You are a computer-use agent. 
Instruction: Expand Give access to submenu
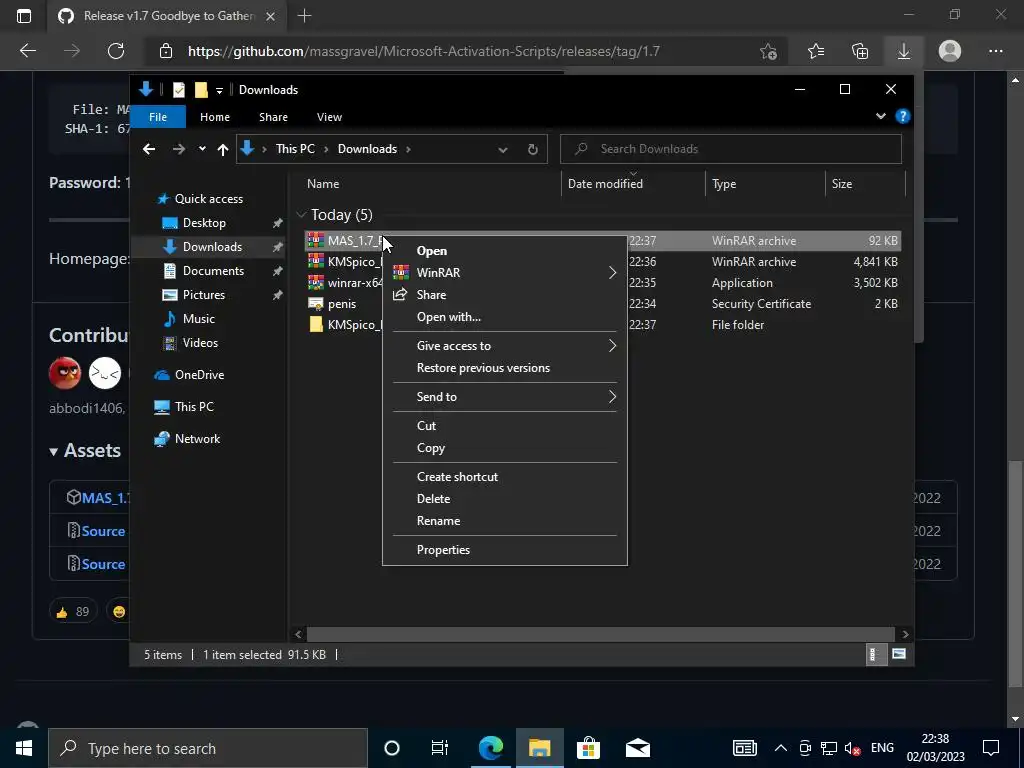[x=612, y=345]
